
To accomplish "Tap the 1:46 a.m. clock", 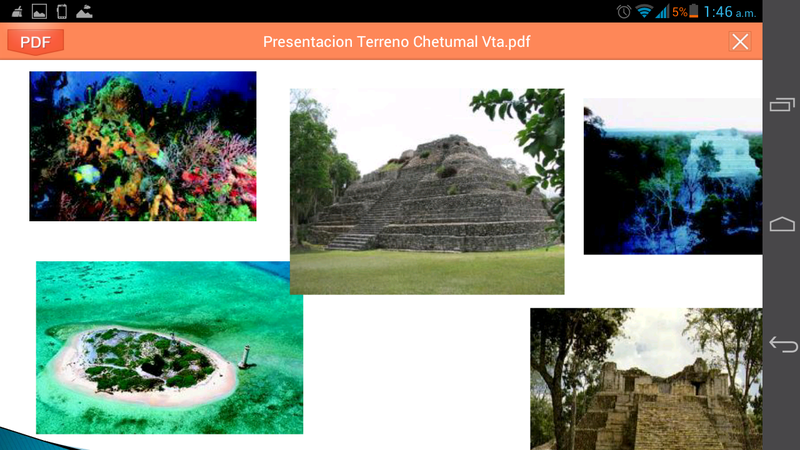I will [731, 11].
